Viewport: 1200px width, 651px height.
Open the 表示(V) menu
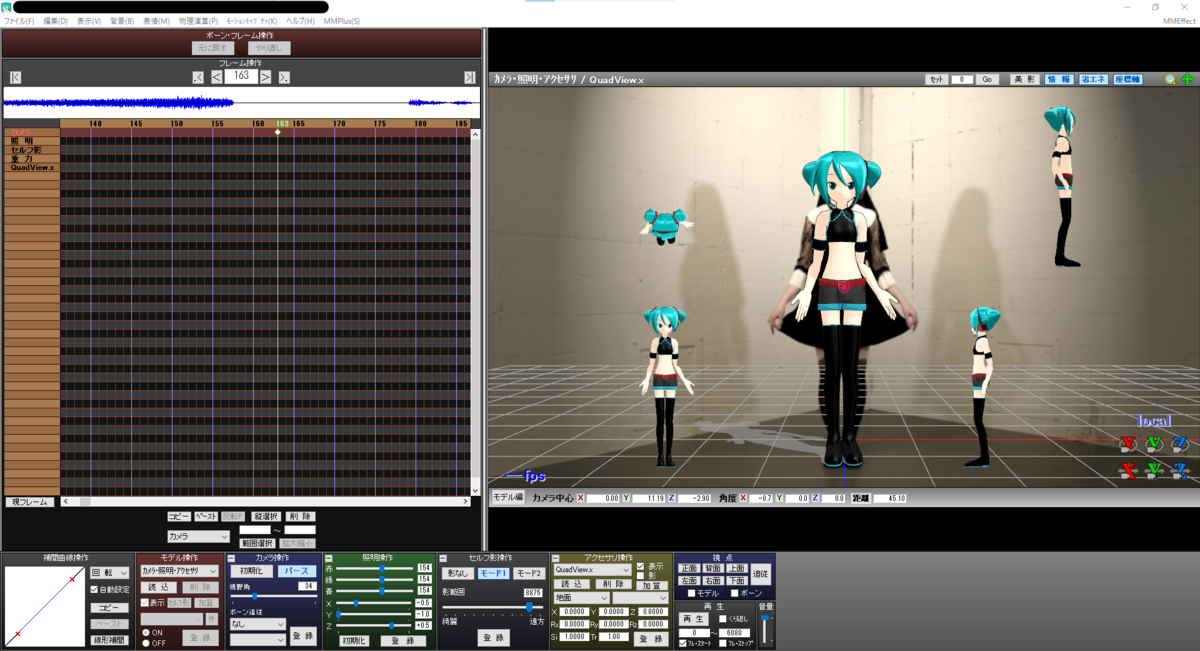pos(89,21)
